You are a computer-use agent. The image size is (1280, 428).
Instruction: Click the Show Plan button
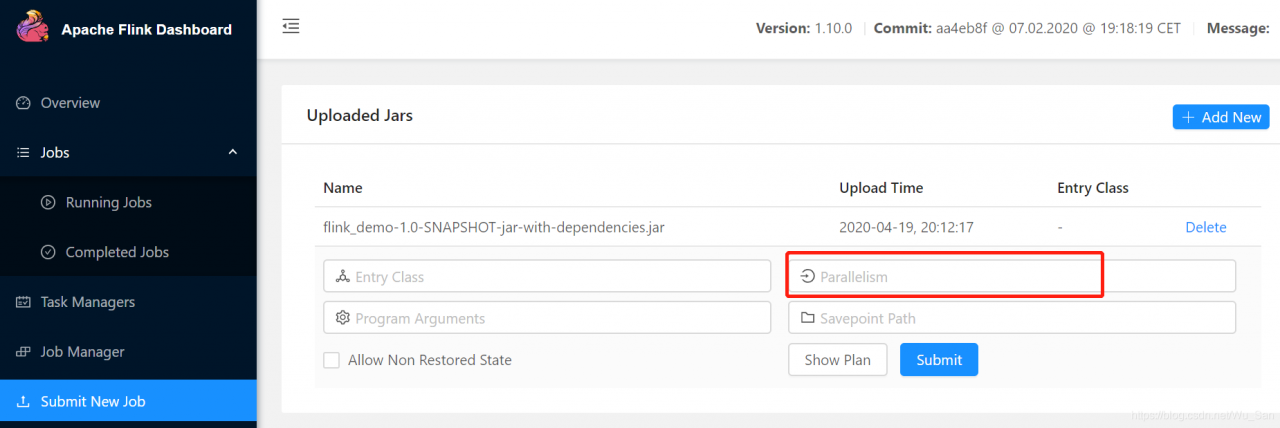point(837,360)
